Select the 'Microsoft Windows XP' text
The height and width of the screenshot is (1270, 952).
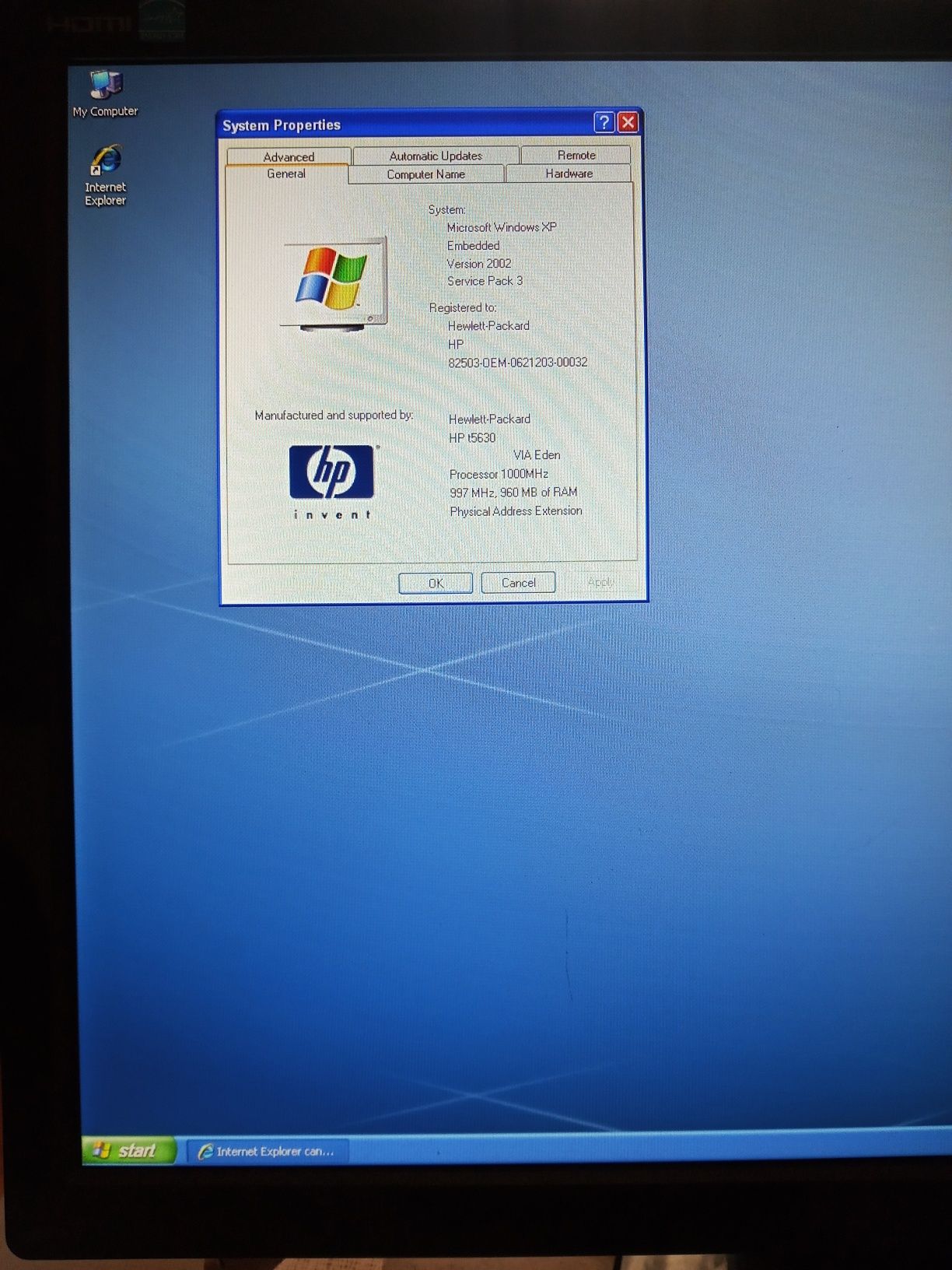[502, 227]
